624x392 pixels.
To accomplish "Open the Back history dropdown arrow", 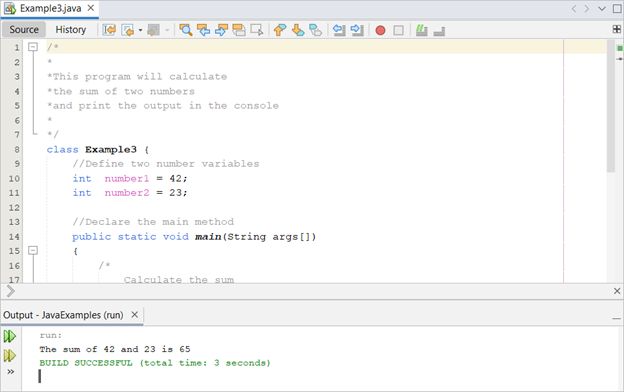I will (x=140, y=30).
